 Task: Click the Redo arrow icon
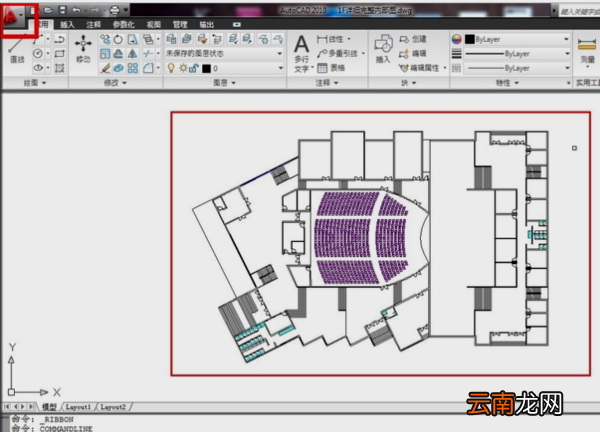(95, 10)
